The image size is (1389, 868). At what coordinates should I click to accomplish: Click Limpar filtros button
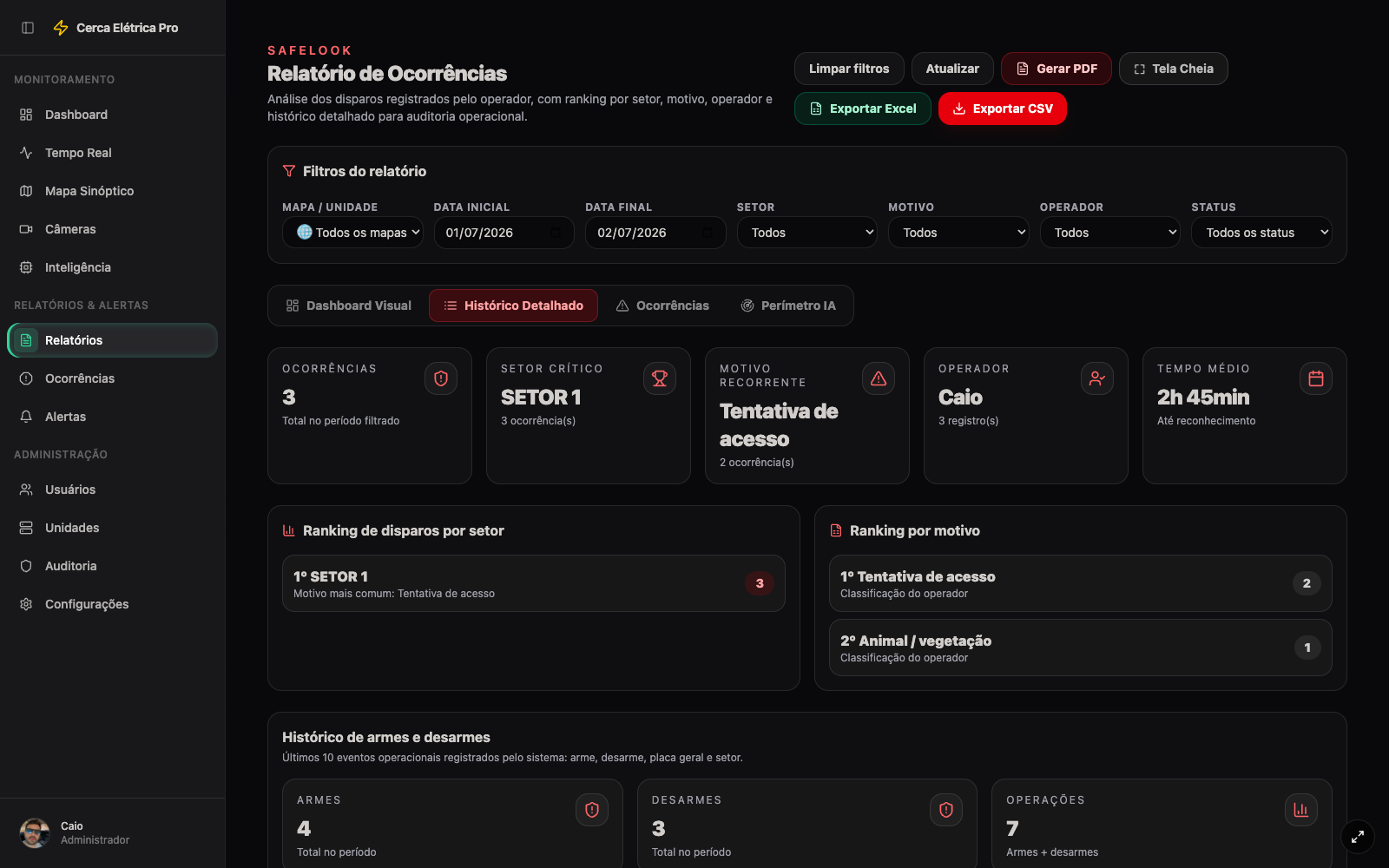tap(849, 69)
